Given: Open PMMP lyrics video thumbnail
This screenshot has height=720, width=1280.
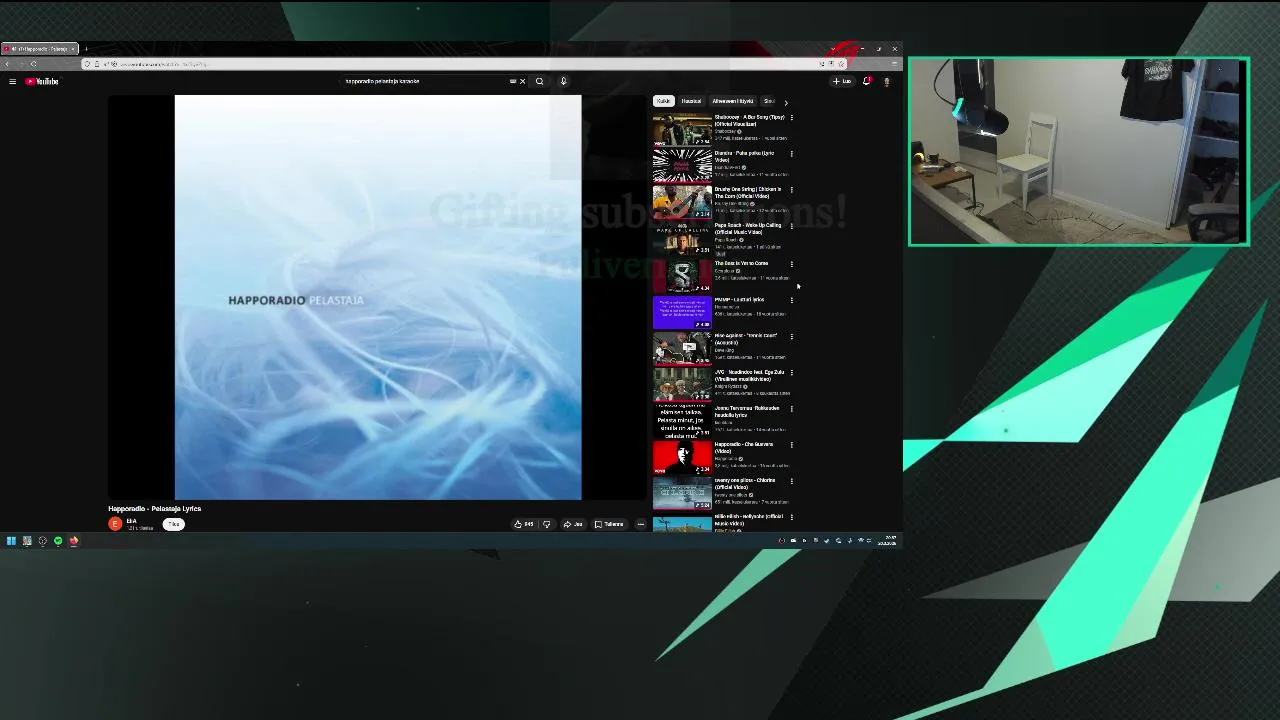Looking at the screenshot, I should point(682,312).
